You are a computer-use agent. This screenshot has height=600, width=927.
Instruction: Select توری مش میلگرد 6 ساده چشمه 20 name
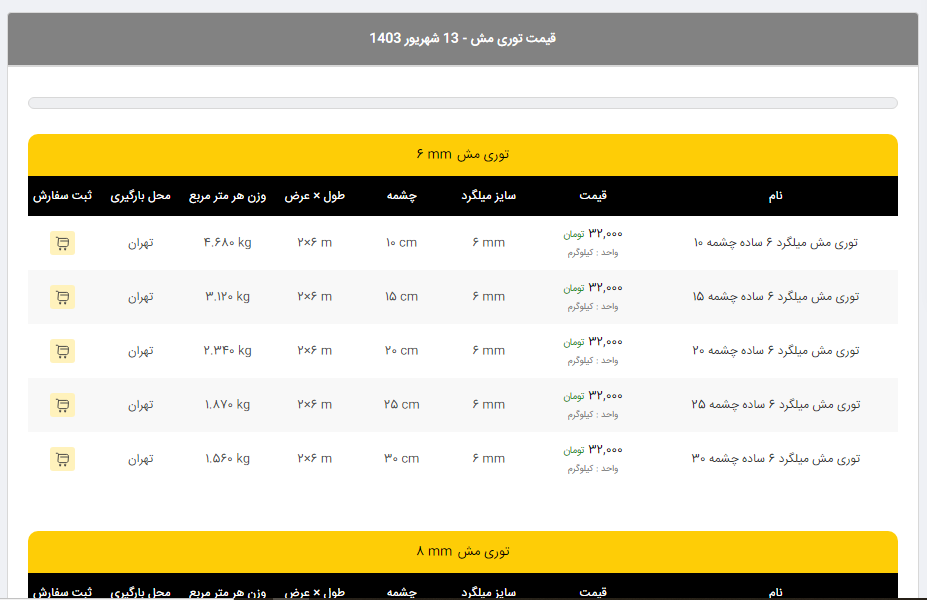(775, 351)
